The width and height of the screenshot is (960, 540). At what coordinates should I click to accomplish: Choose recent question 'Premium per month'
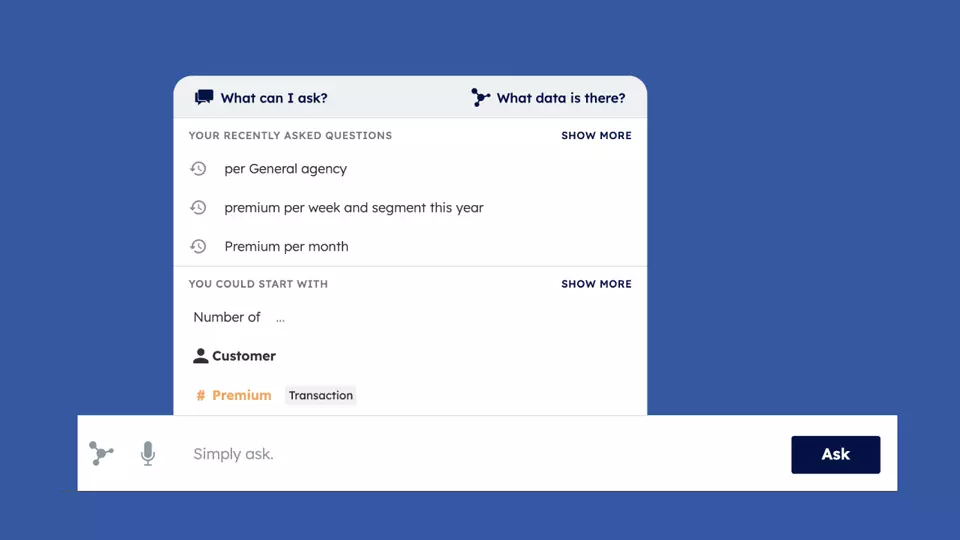(x=286, y=247)
